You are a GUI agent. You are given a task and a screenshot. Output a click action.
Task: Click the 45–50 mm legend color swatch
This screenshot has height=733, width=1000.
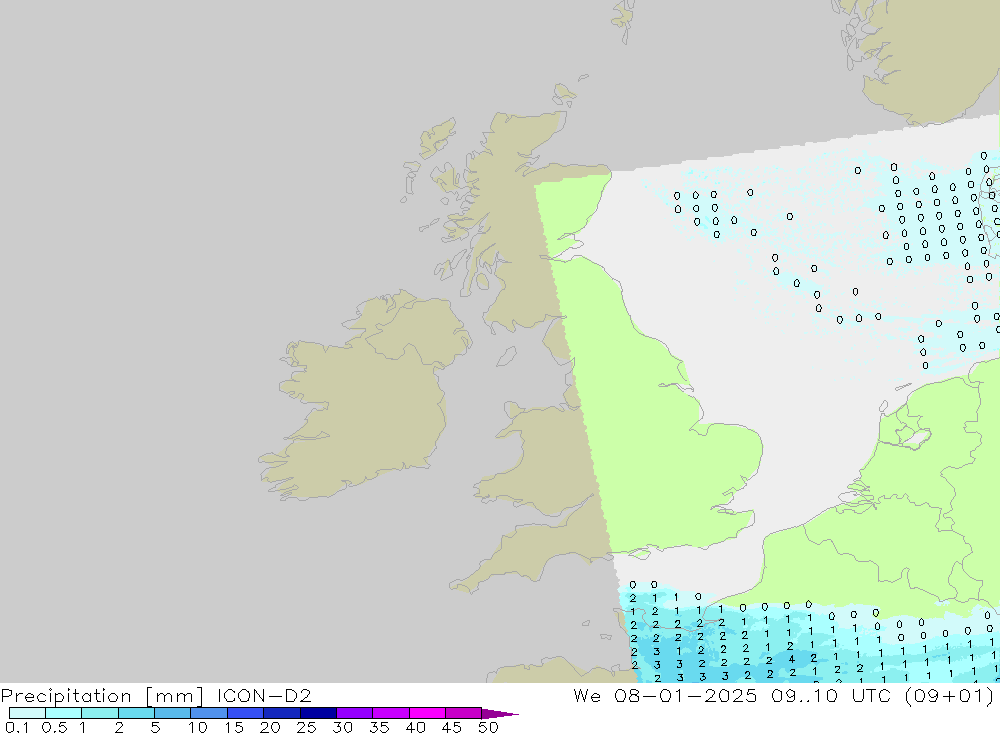click(x=464, y=713)
